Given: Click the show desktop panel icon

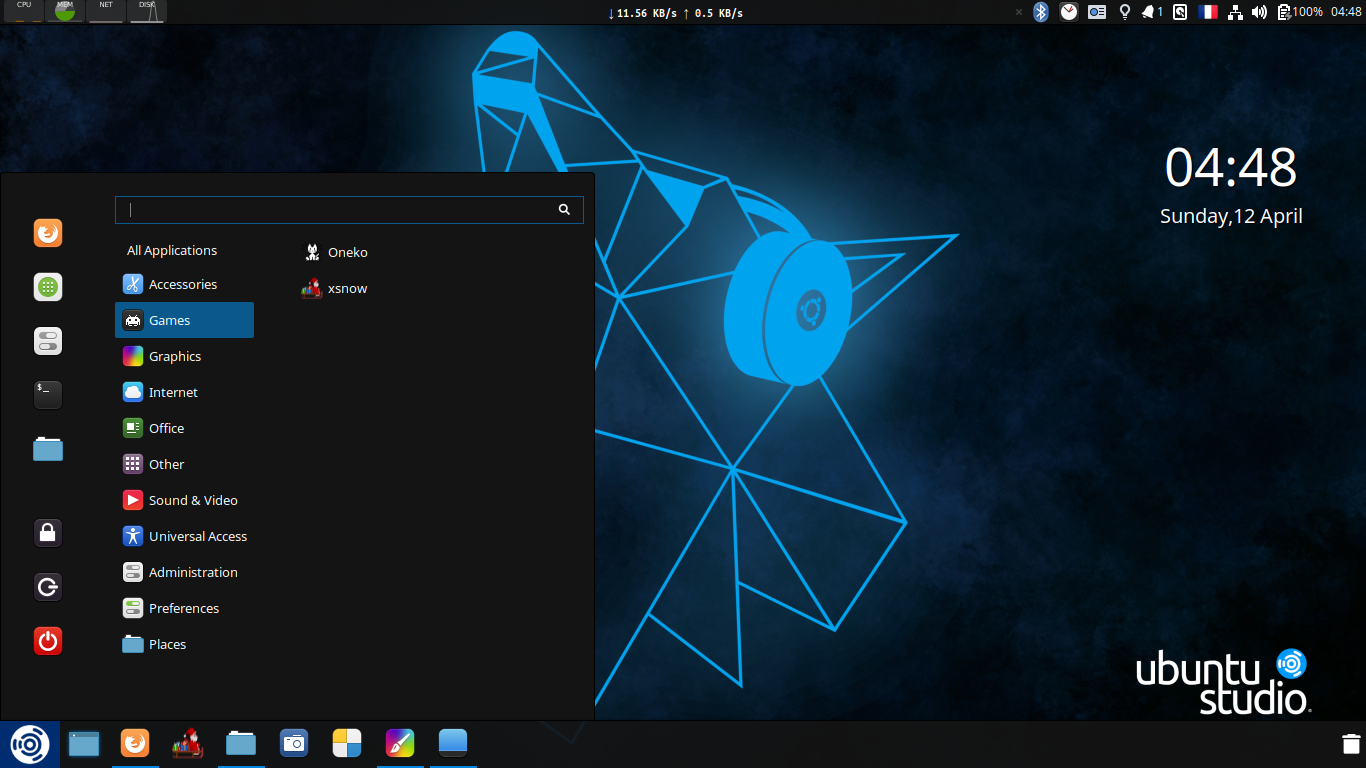Looking at the screenshot, I should pyautogui.click(x=84, y=744).
